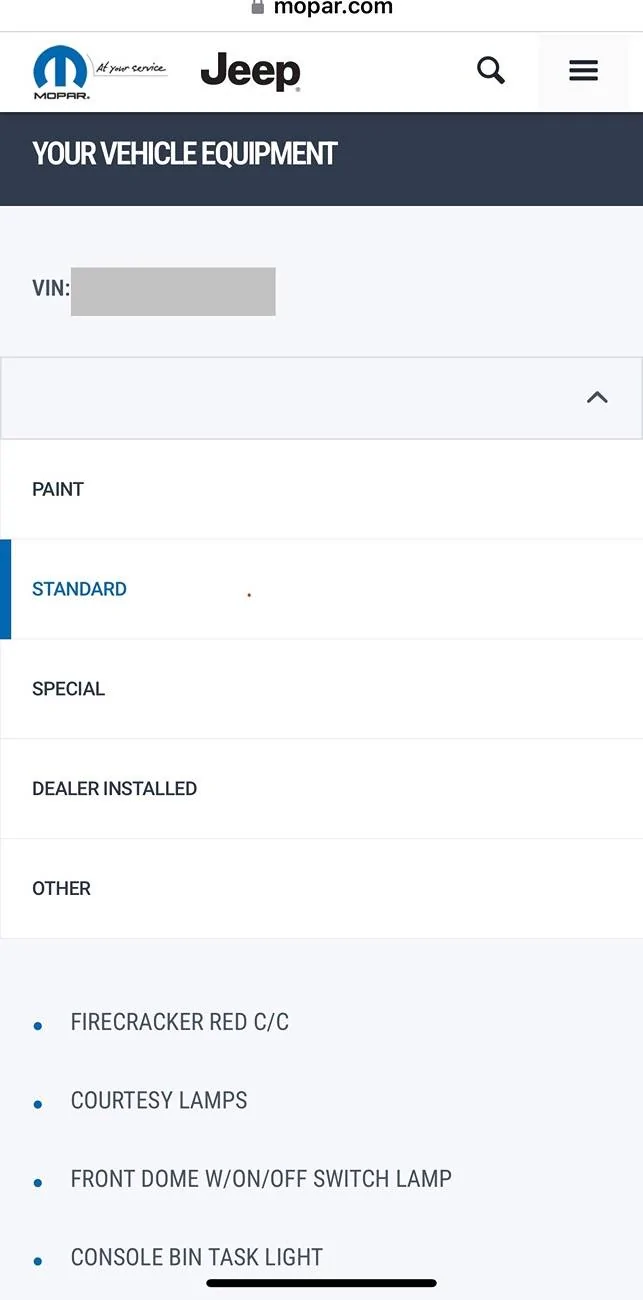643x1300 pixels.
Task: Click the Mopar logo
Action: click(62, 72)
